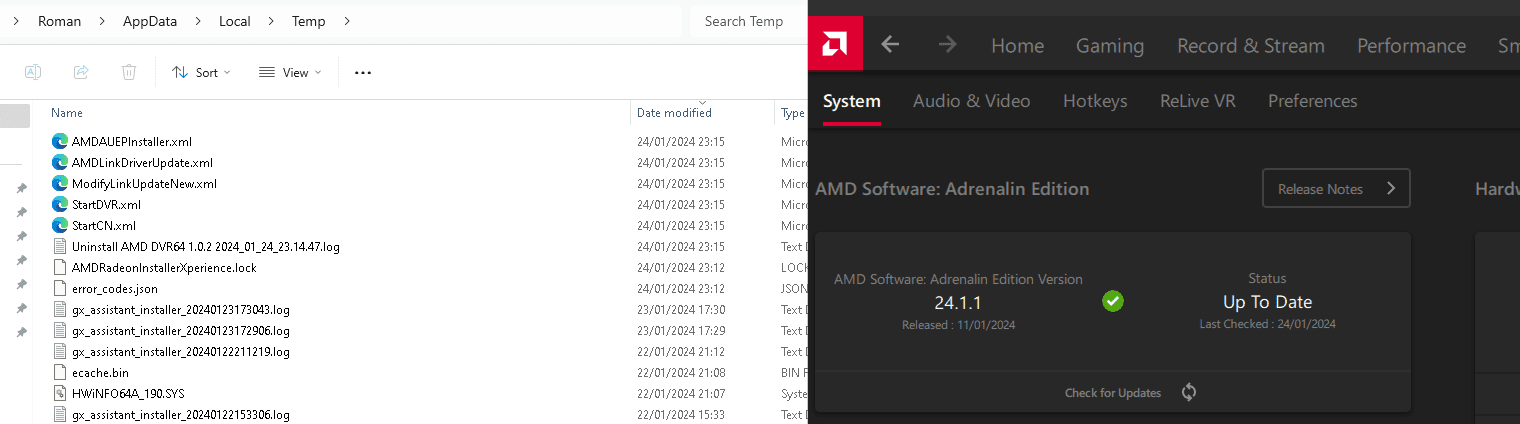Click the file icon of ecache.bin
The image size is (1520, 424).
59,372
